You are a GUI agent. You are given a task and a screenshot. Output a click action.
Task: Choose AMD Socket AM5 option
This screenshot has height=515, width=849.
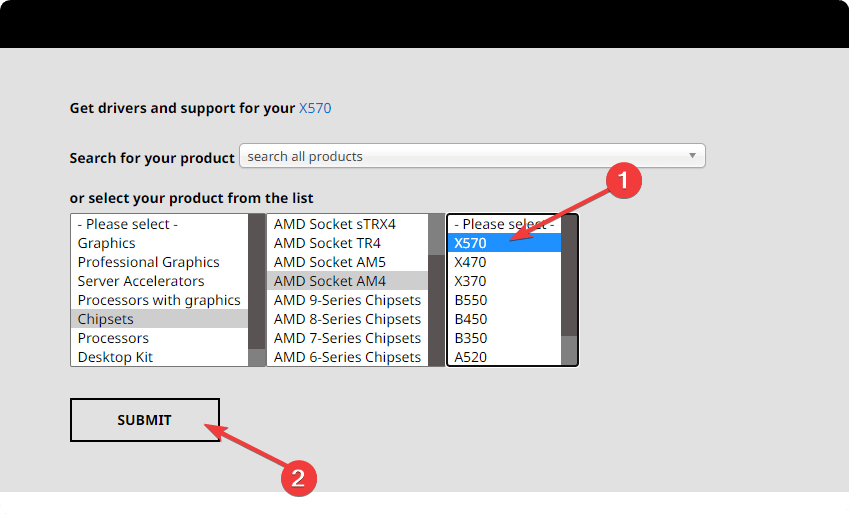329,262
